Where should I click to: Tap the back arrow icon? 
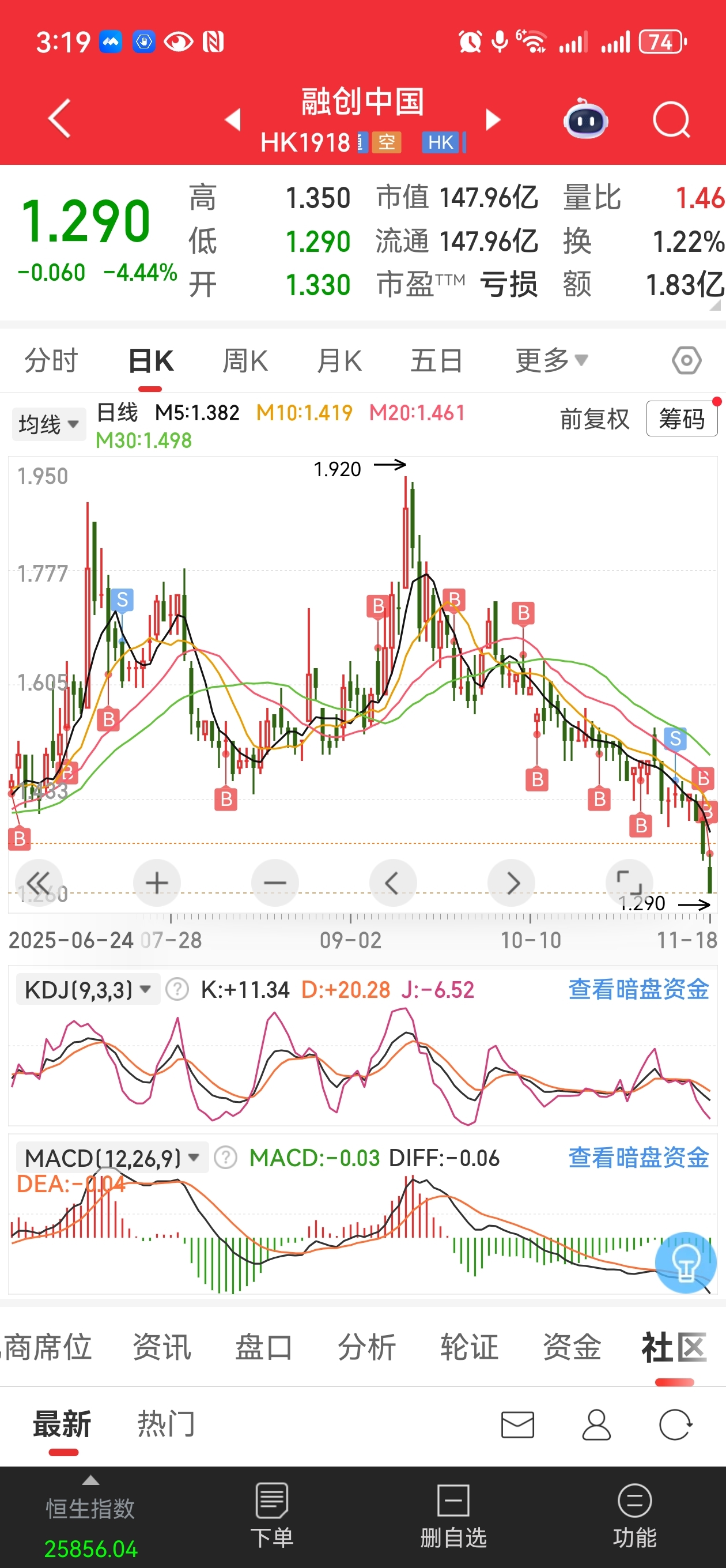click(x=59, y=118)
